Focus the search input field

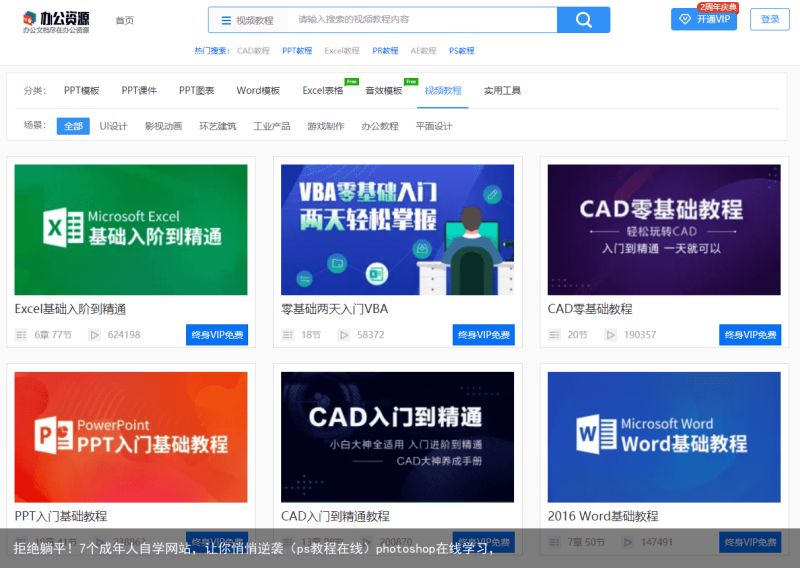[421, 20]
